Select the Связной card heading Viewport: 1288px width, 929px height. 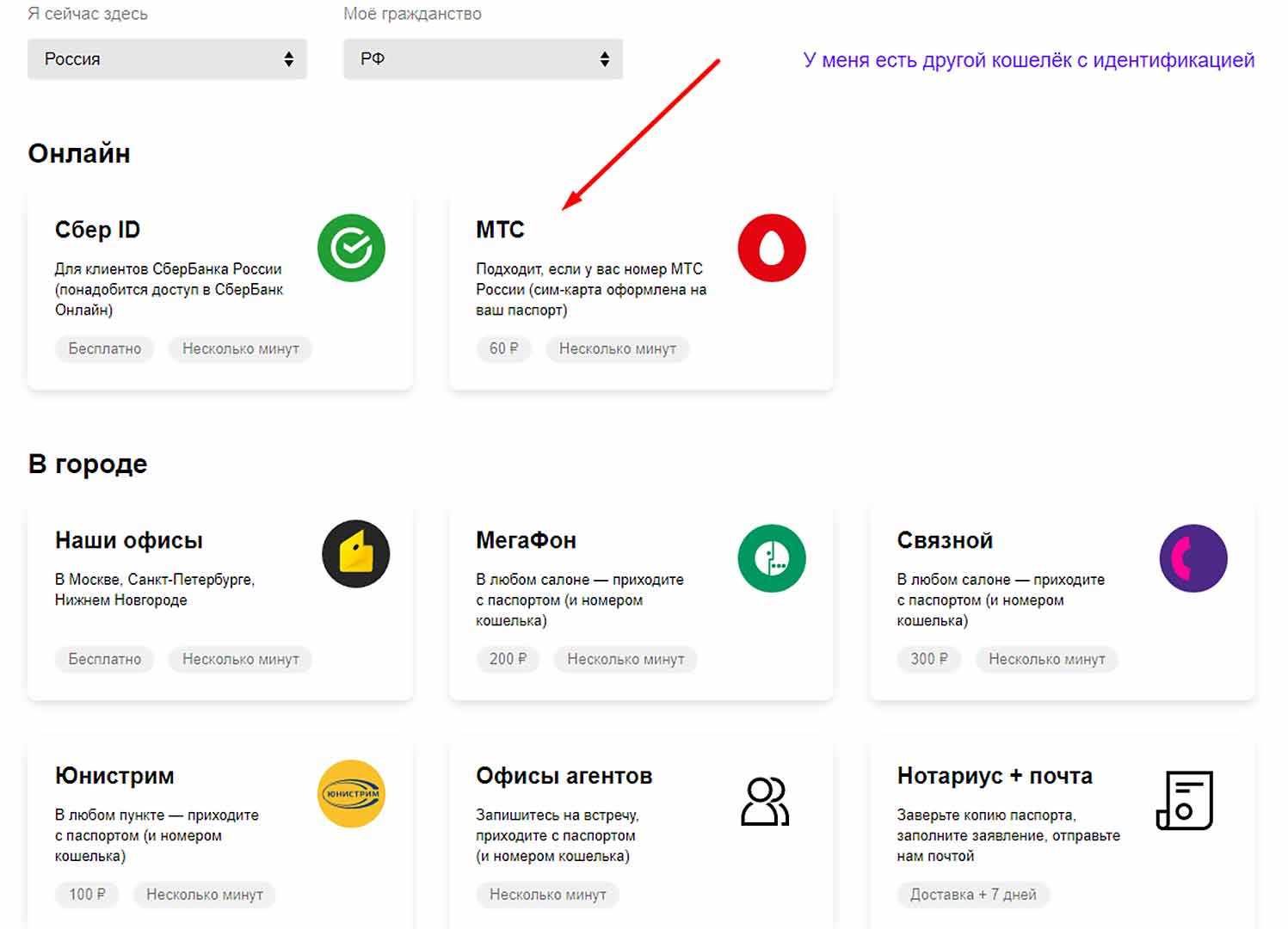(x=945, y=540)
